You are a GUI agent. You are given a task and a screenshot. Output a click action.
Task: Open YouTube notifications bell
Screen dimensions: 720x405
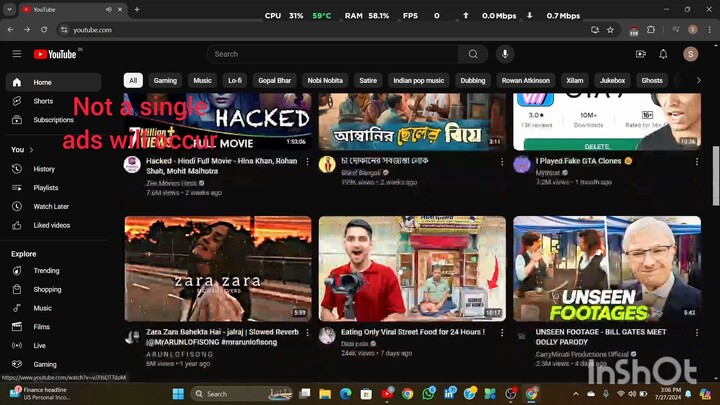point(663,54)
